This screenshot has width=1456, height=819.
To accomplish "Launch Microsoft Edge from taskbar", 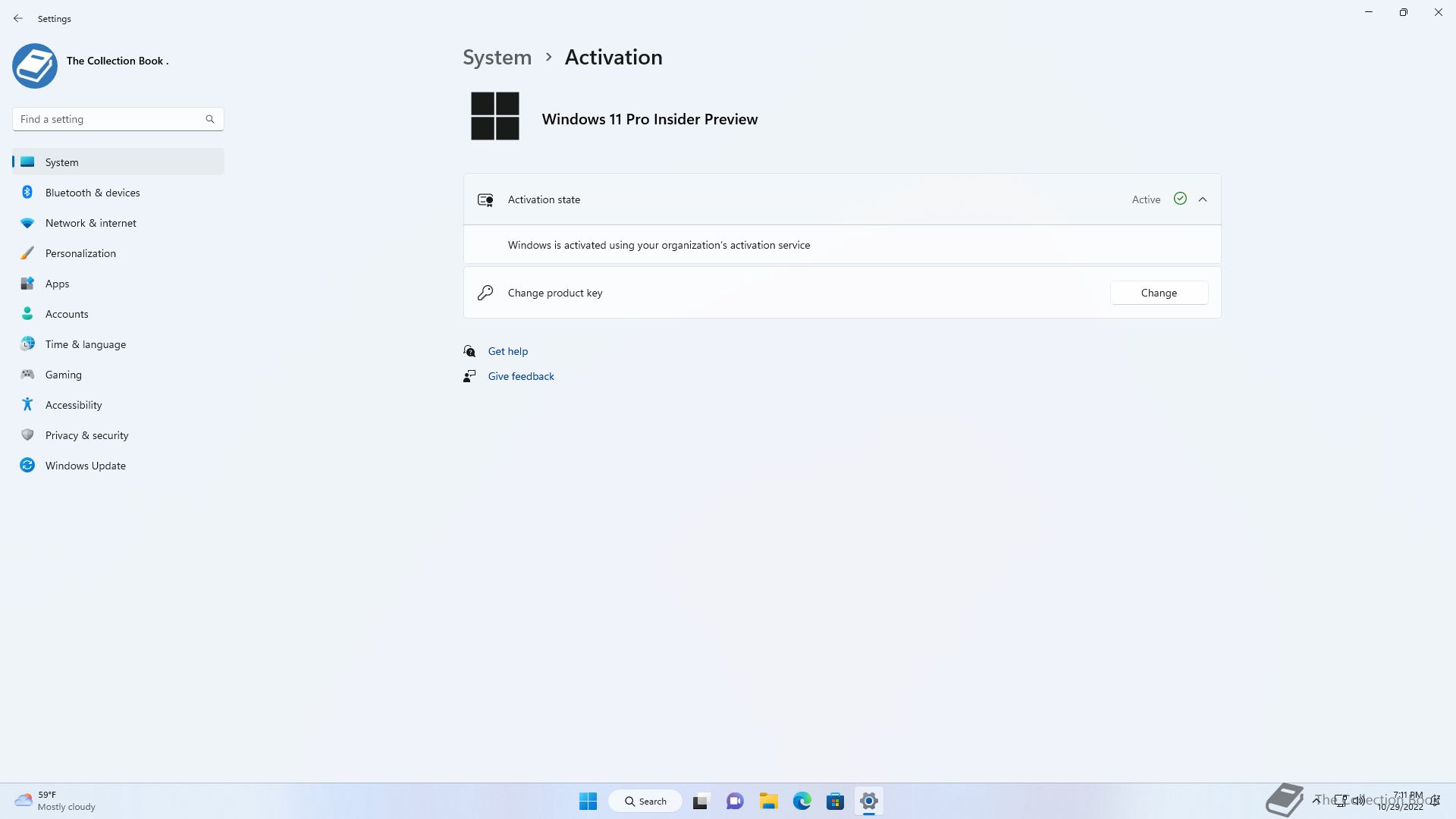I will pos(802,801).
